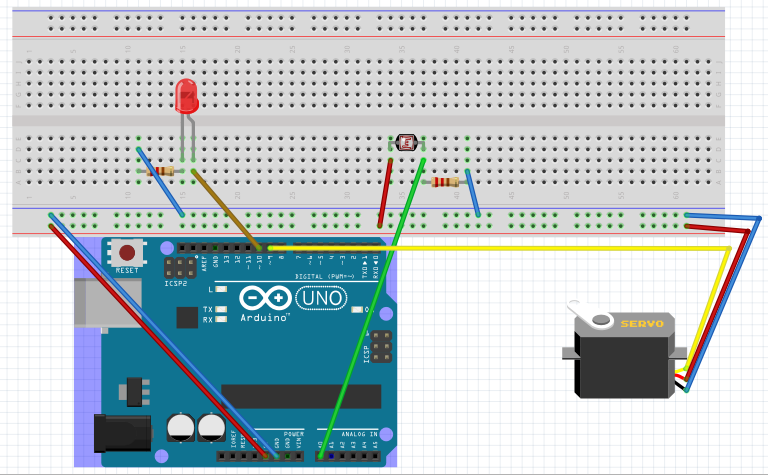Image resolution: width=768 pixels, height=475 pixels.
Task: Click the ICSP header beside the UNO logo
Action: (x=382, y=347)
